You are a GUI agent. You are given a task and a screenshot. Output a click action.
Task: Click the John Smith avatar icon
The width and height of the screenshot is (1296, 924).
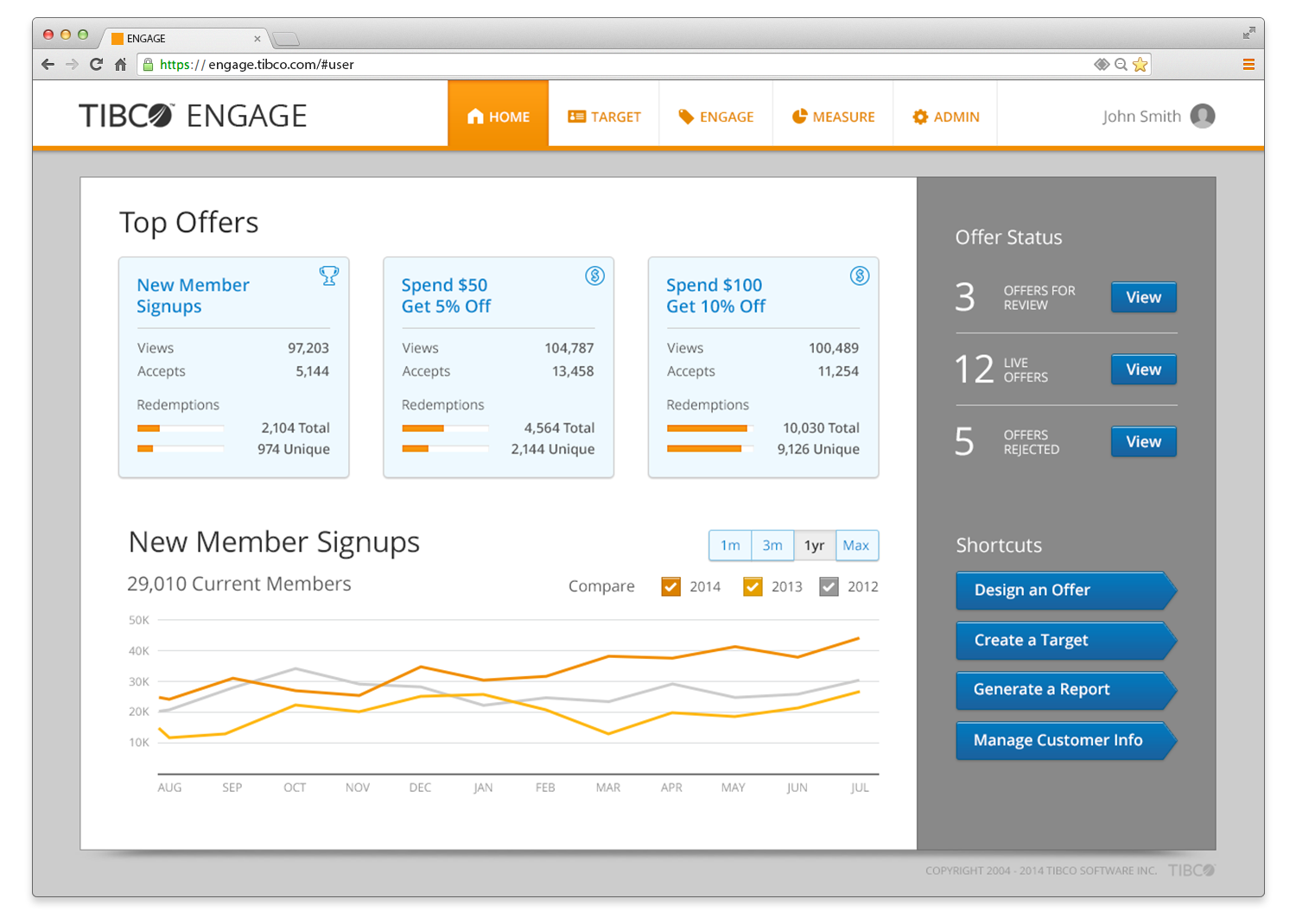pyautogui.click(x=1203, y=116)
